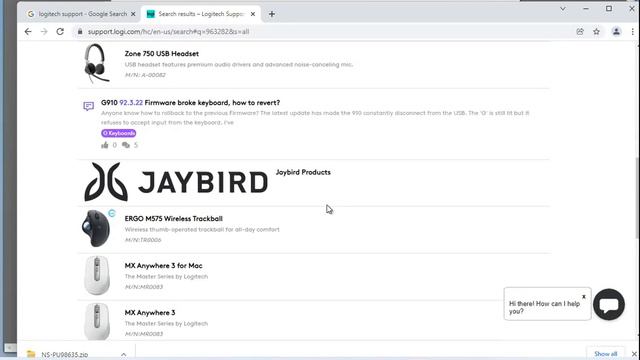Click the M/N: TR0006 model number
The width and height of the screenshot is (640, 360).
point(143,240)
